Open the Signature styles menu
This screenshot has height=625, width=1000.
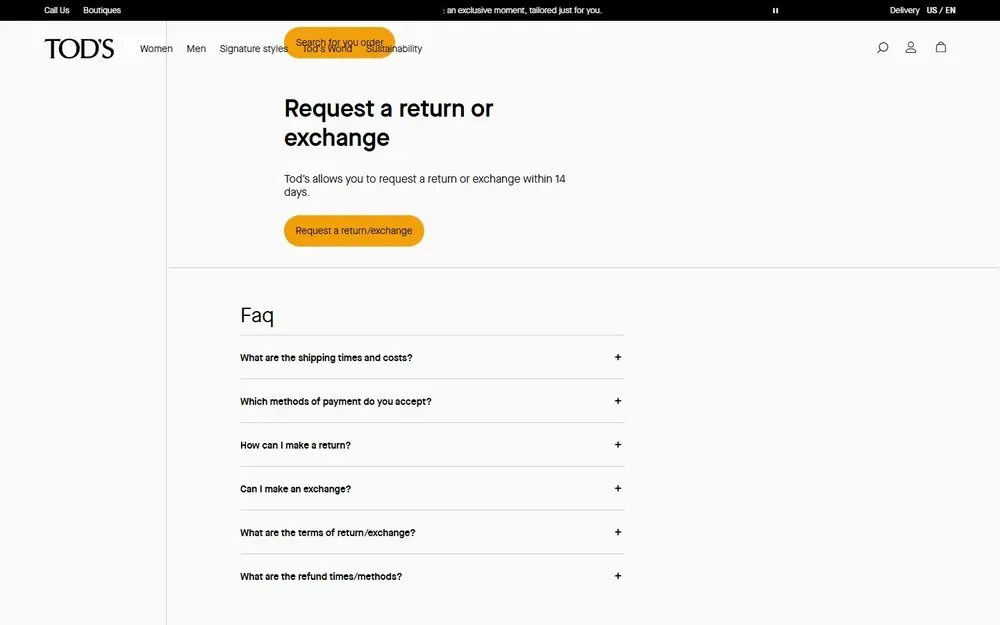[253, 48]
